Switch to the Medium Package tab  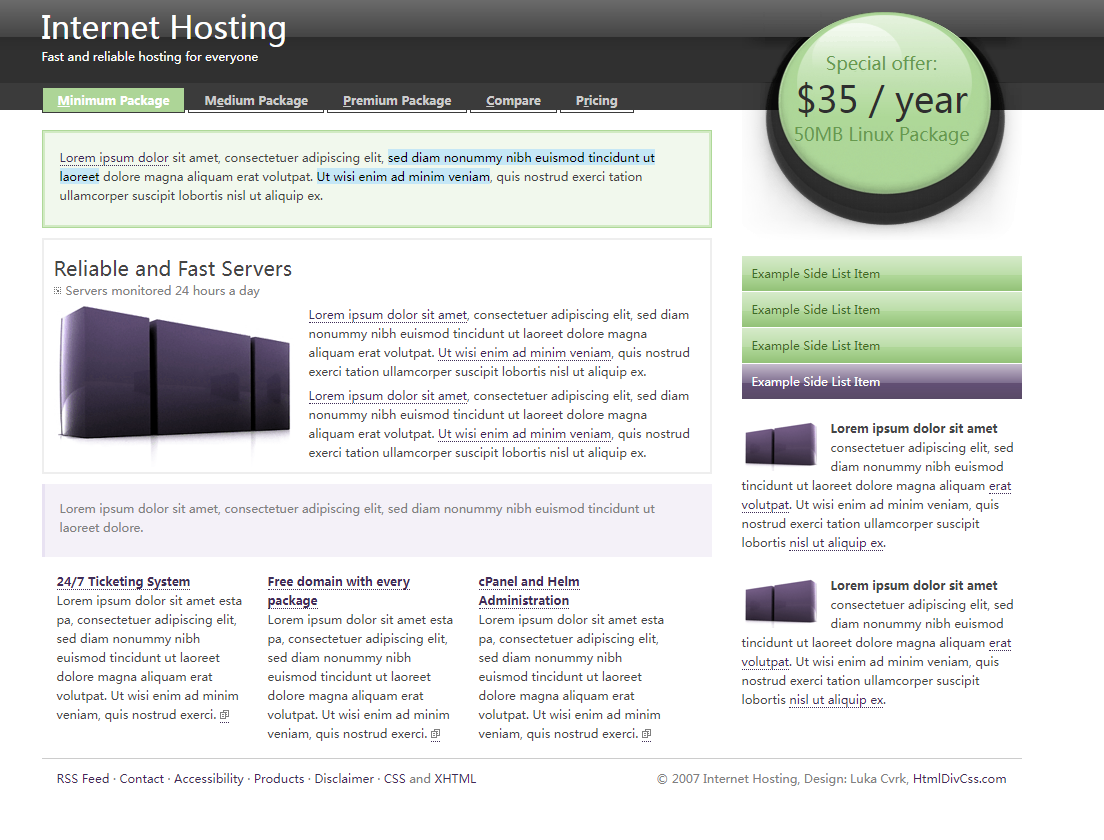pos(256,100)
